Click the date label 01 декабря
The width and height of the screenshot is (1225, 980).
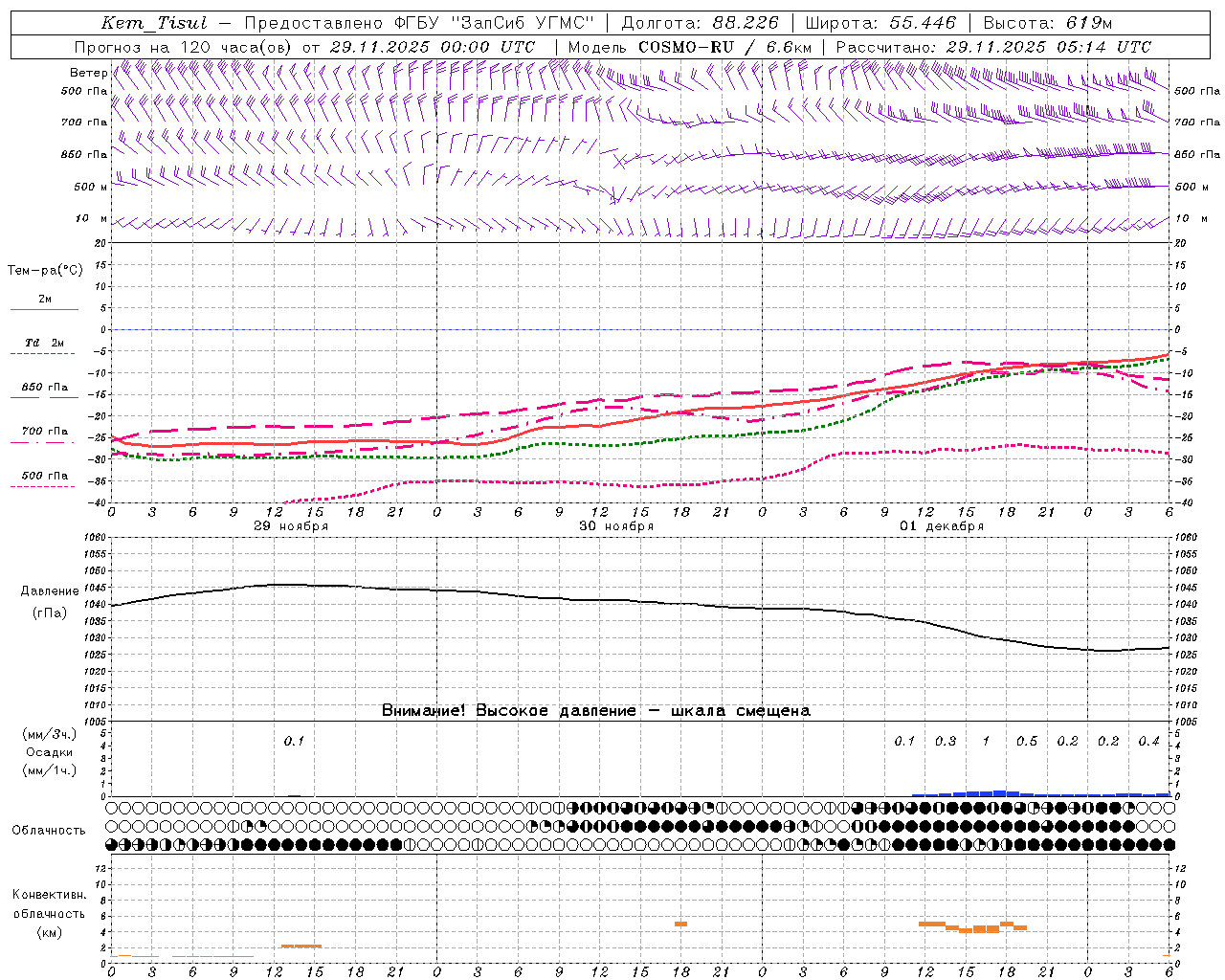[x=942, y=526]
